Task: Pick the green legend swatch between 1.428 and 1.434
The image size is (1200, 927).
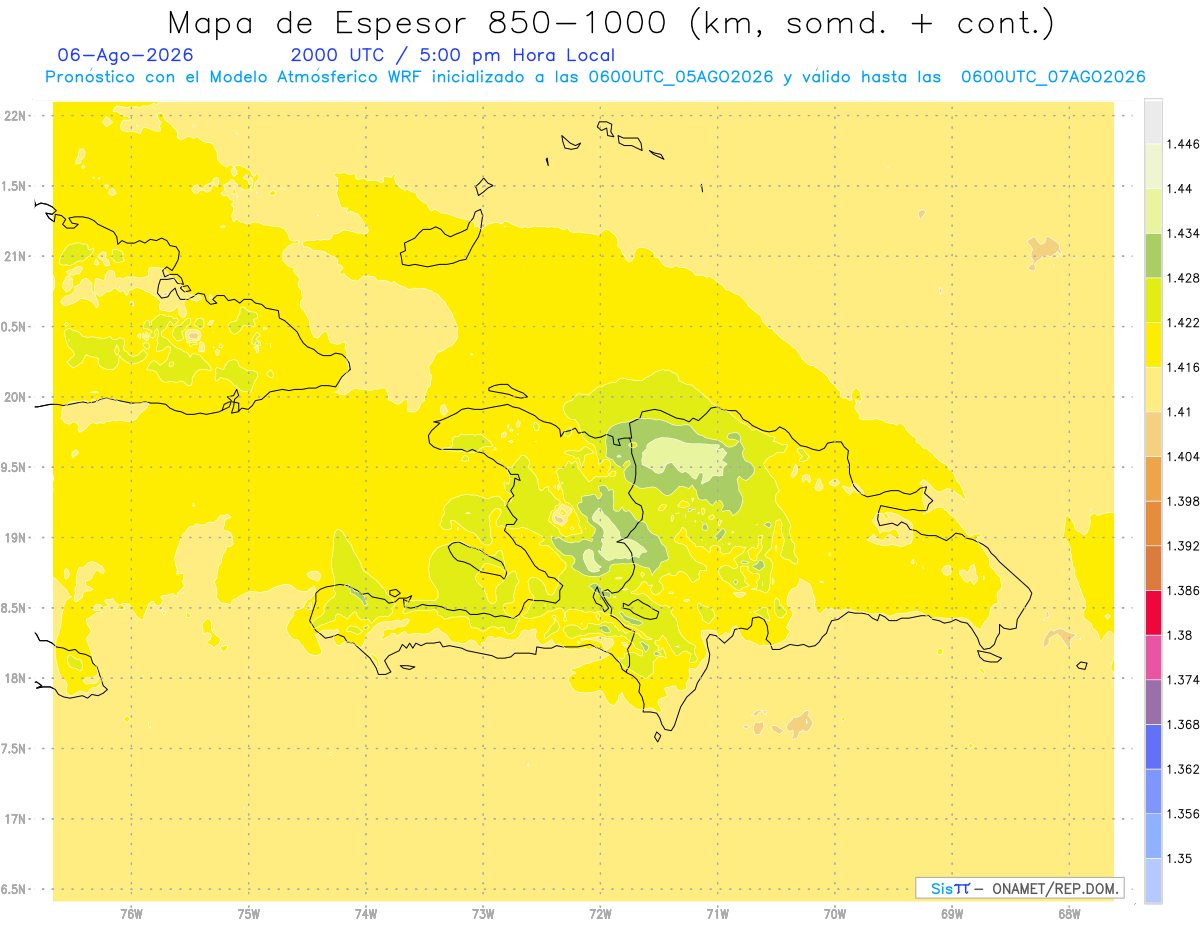Action: 1153,256
